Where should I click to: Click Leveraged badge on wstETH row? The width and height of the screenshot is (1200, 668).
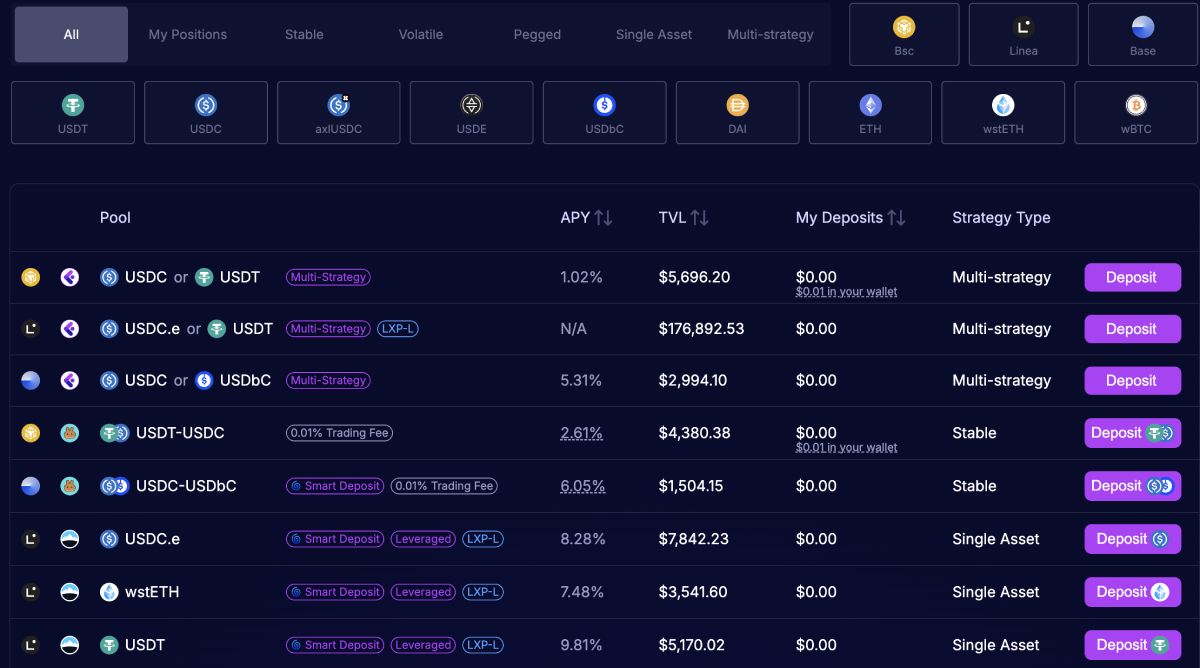(423, 592)
